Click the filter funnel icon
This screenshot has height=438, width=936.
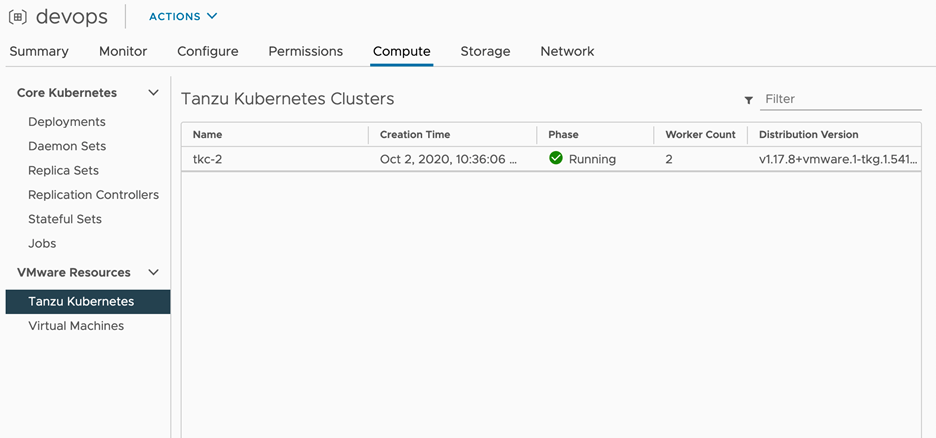748,100
